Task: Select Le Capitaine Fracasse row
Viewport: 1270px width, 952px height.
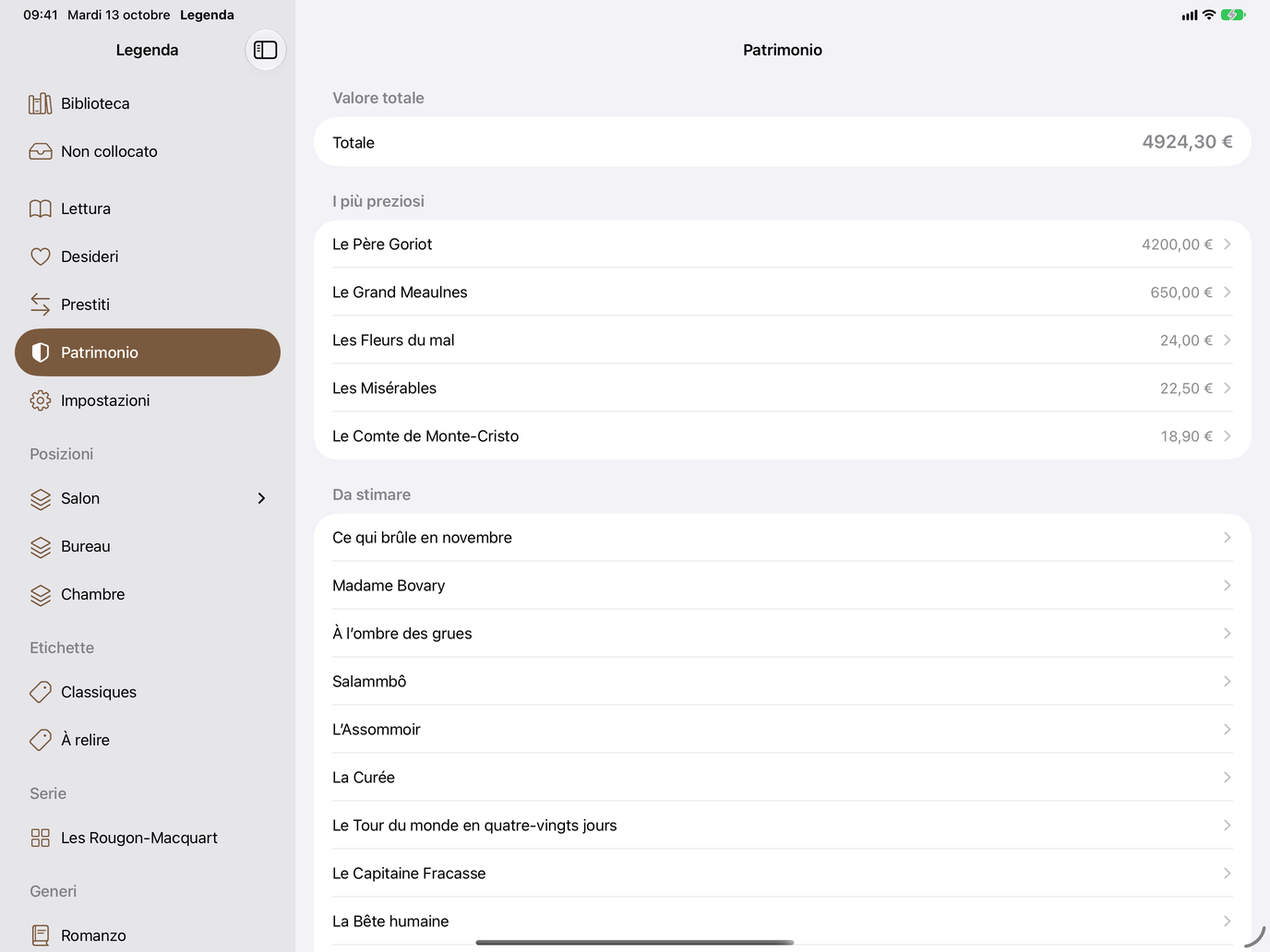Action: (x=783, y=874)
